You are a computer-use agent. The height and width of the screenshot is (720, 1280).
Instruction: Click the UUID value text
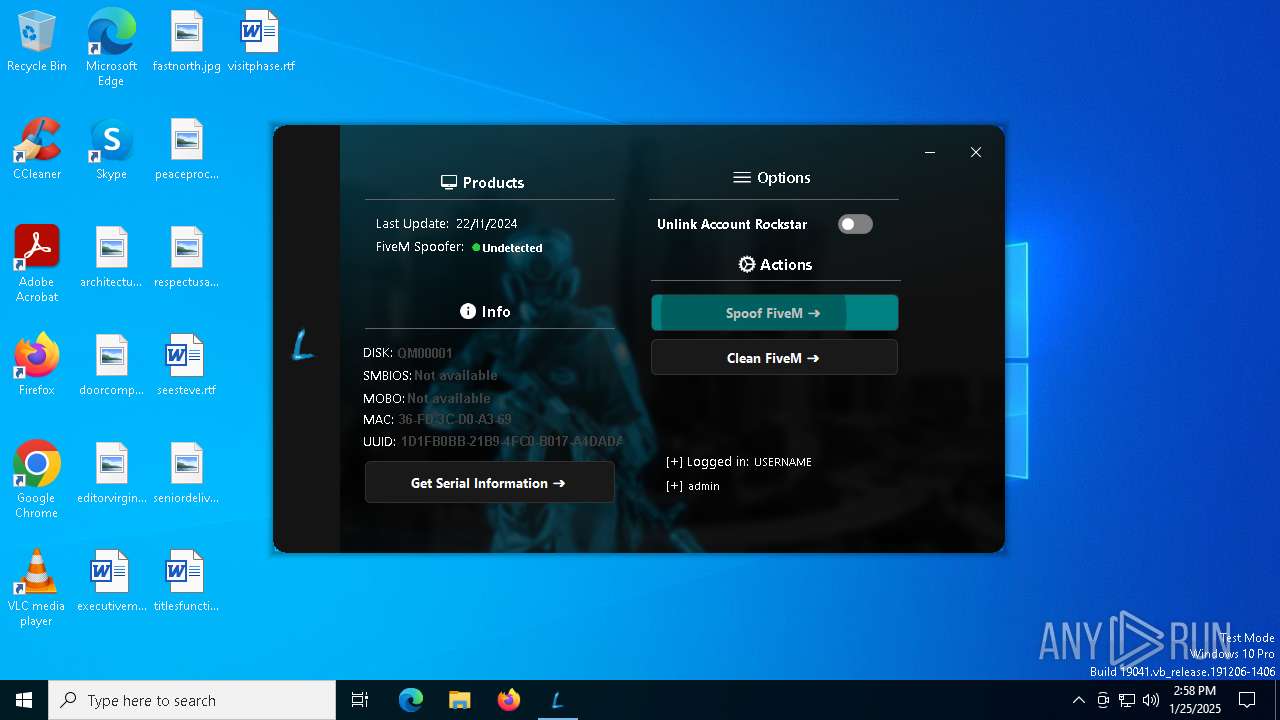512,442
